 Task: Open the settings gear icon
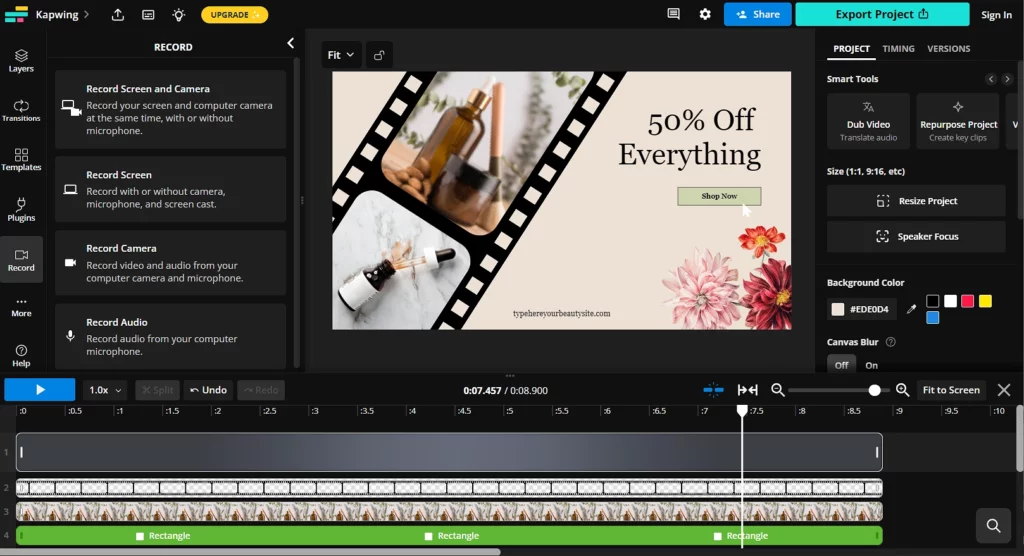click(x=705, y=14)
